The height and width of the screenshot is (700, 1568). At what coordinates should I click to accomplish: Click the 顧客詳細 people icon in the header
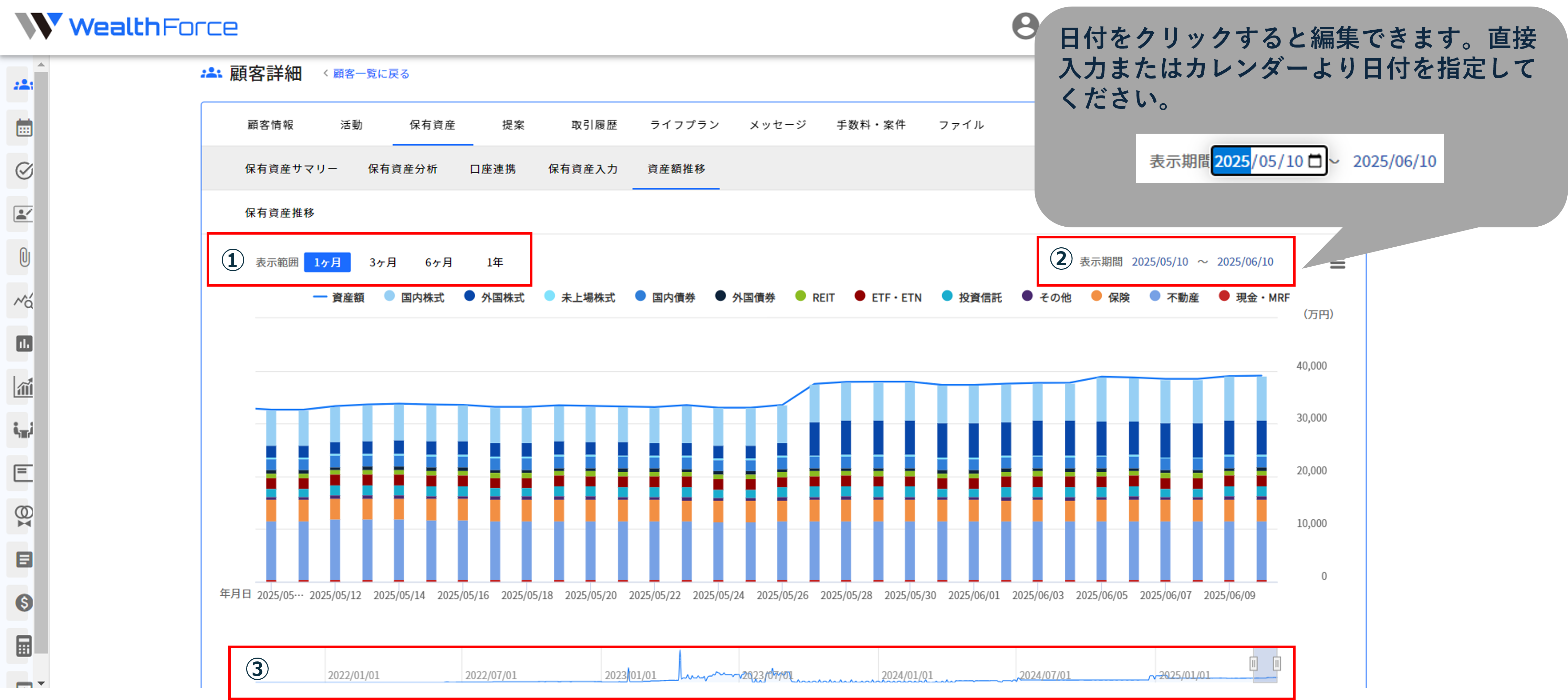[x=211, y=73]
